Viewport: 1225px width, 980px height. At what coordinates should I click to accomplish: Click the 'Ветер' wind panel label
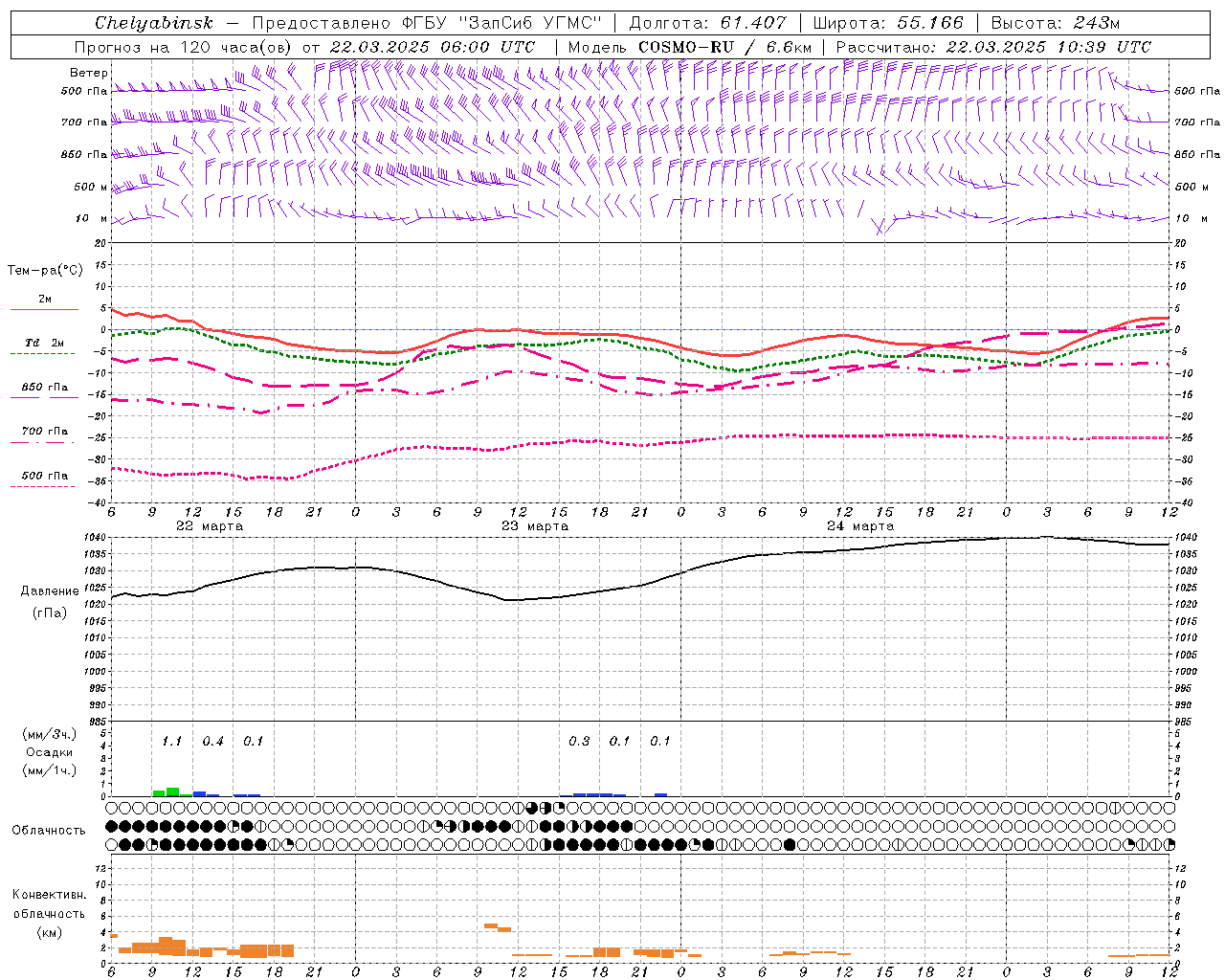89,73
